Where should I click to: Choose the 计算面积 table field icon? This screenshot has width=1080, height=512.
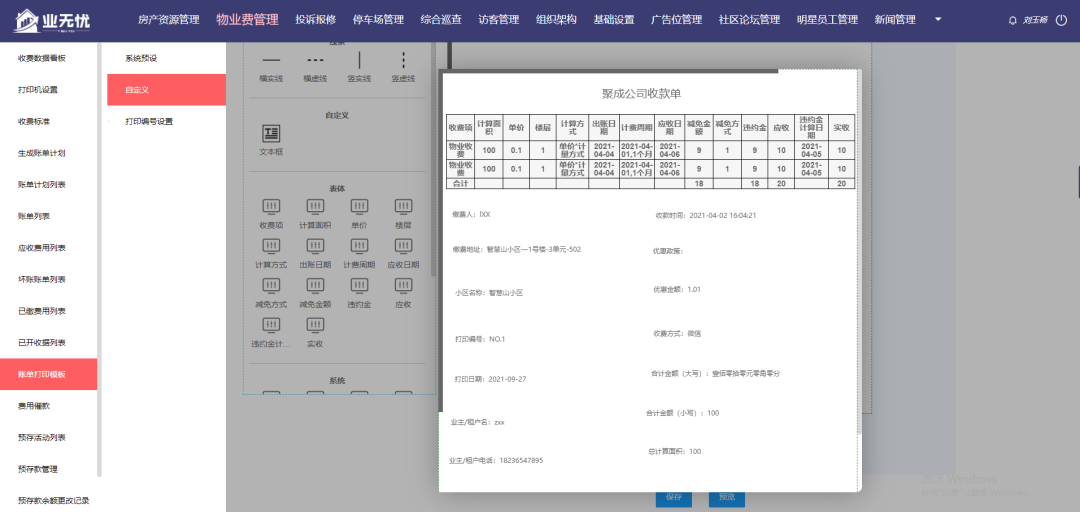(x=315, y=206)
